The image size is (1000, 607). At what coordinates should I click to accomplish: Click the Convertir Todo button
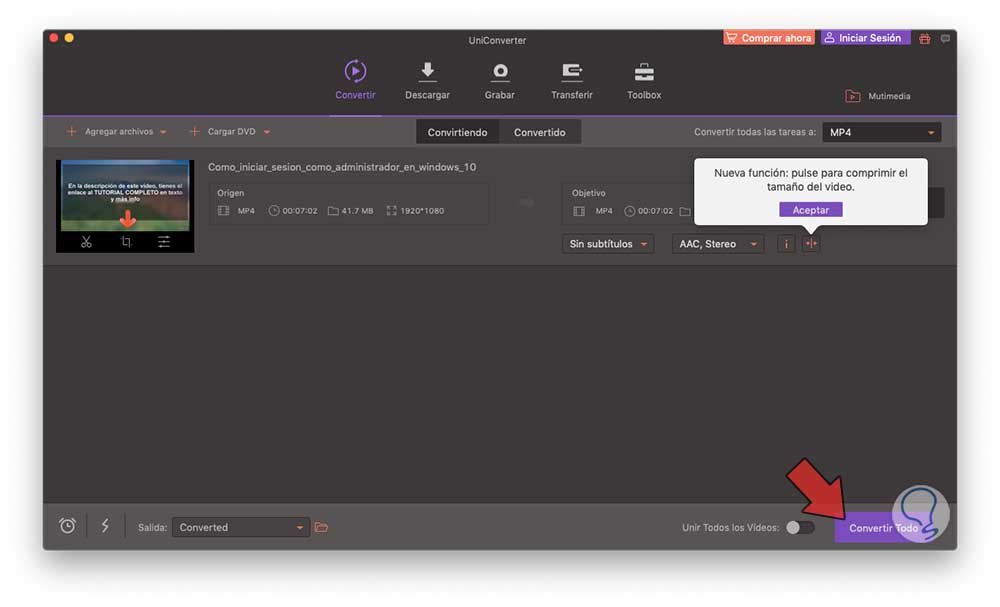pos(883,527)
